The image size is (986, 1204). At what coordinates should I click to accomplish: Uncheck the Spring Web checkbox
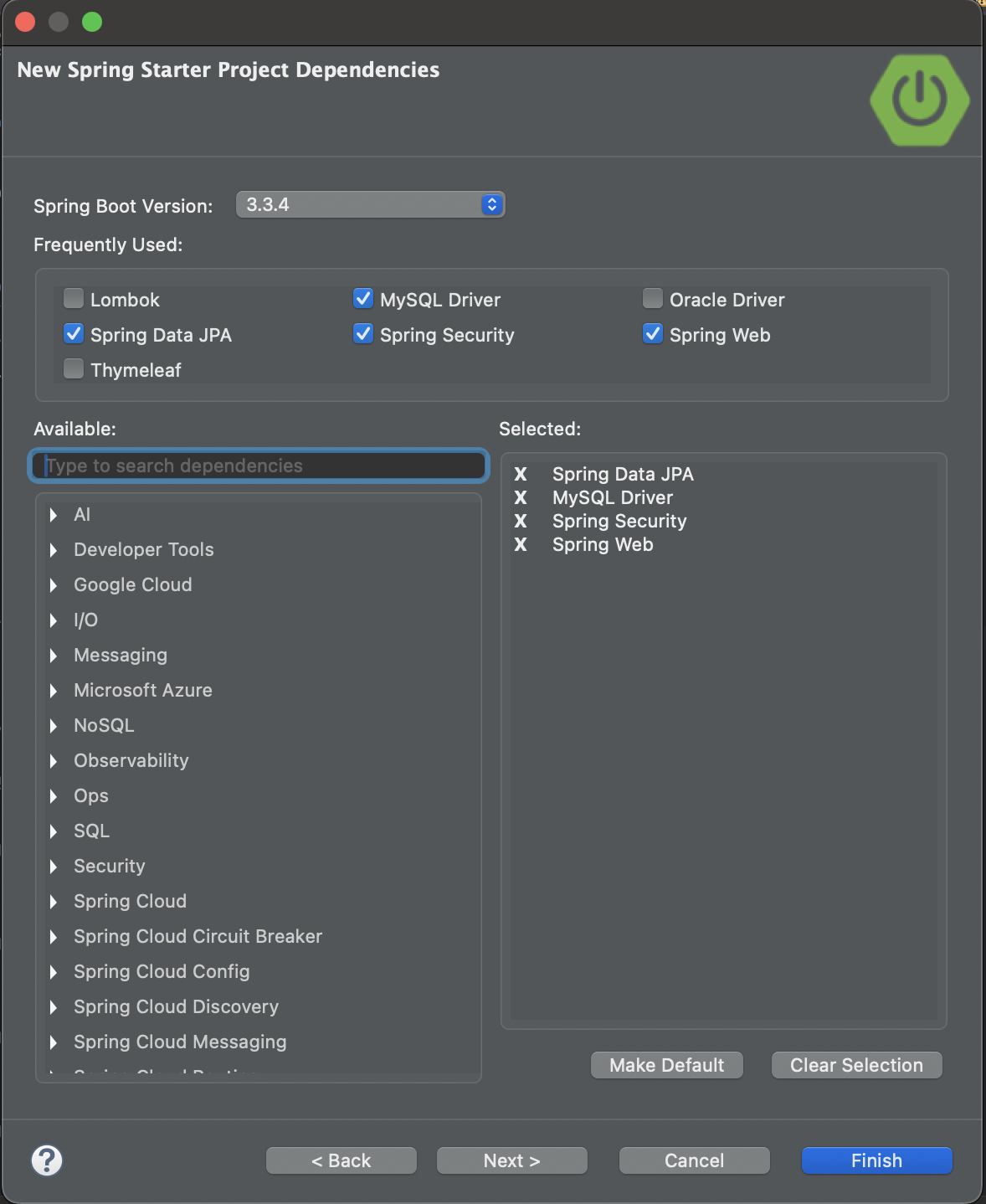pos(653,333)
